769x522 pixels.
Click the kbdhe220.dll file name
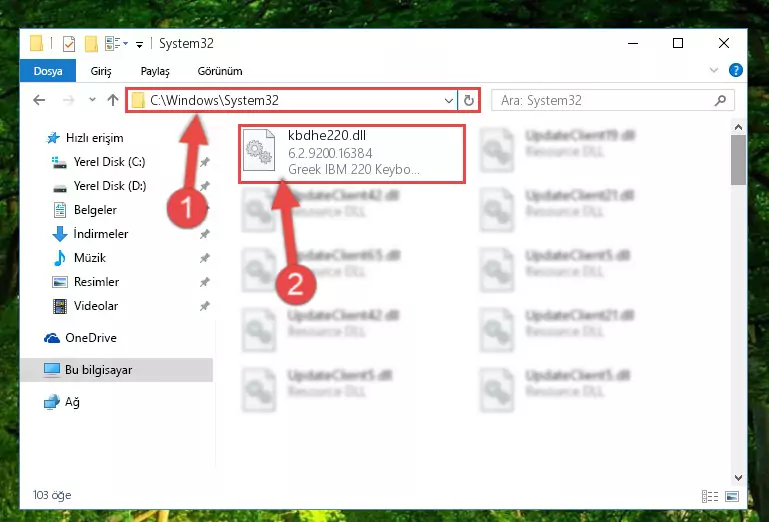tap(327, 135)
